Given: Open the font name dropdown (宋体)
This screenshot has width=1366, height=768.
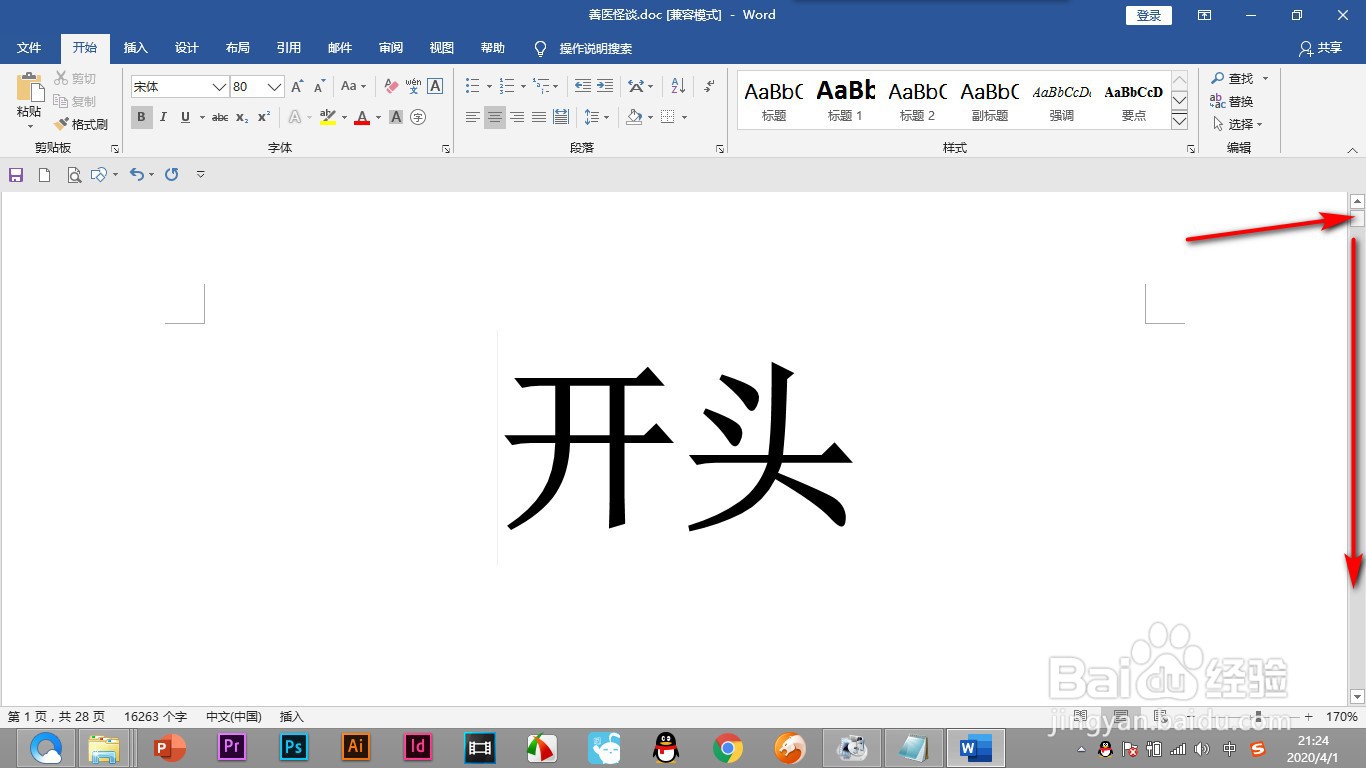Looking at the screenshot, I should point(220,87).
